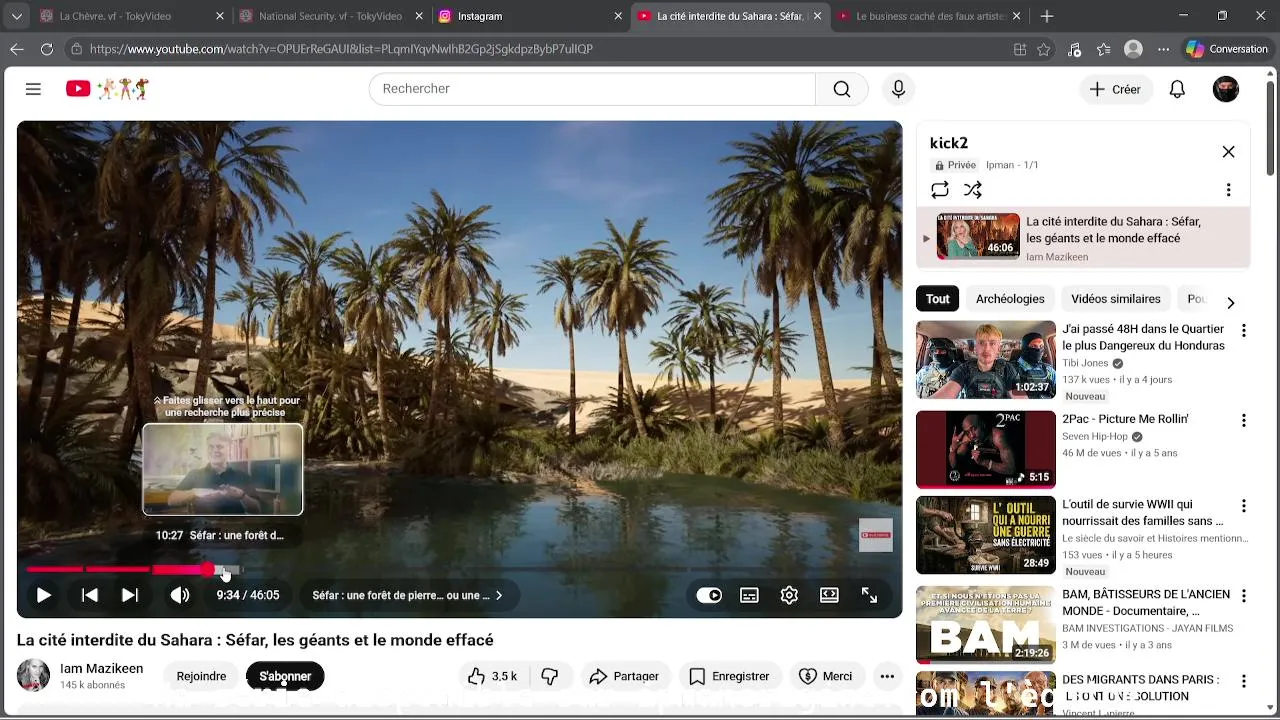Viewport: 1280px width, 720px height.
Task: Open more actions below the video
Action: click(887, 676)
